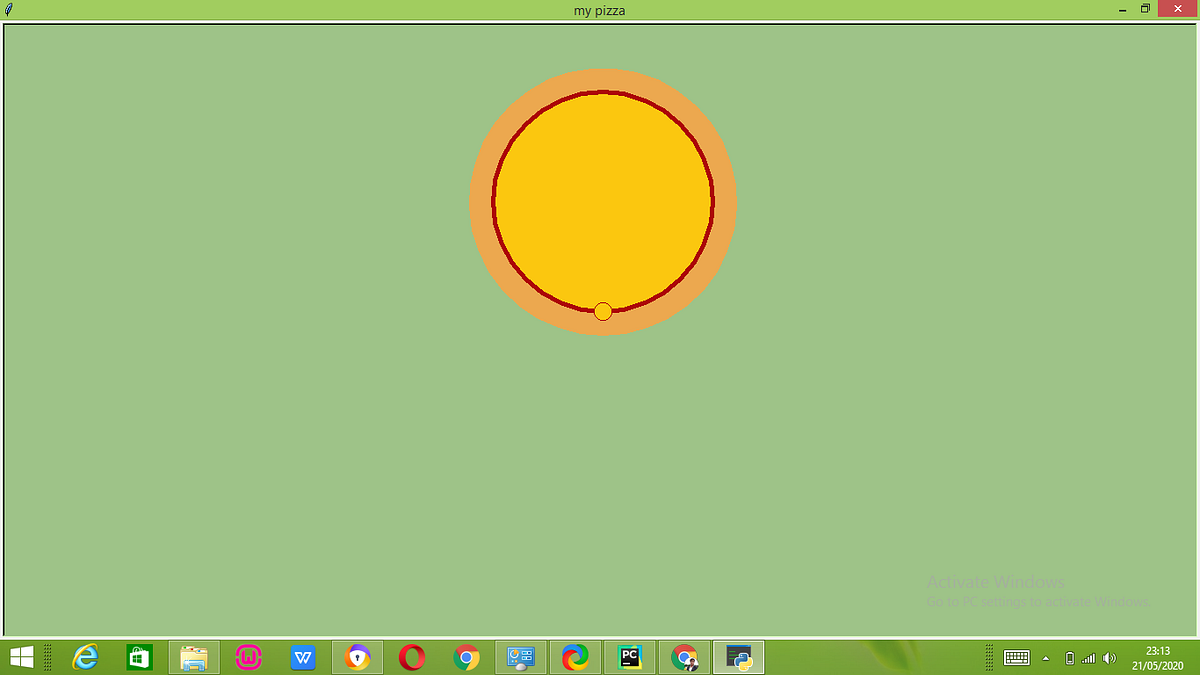Select the running Python turtle app
This screenshot has height=675, width=1200.
[738, 657]
